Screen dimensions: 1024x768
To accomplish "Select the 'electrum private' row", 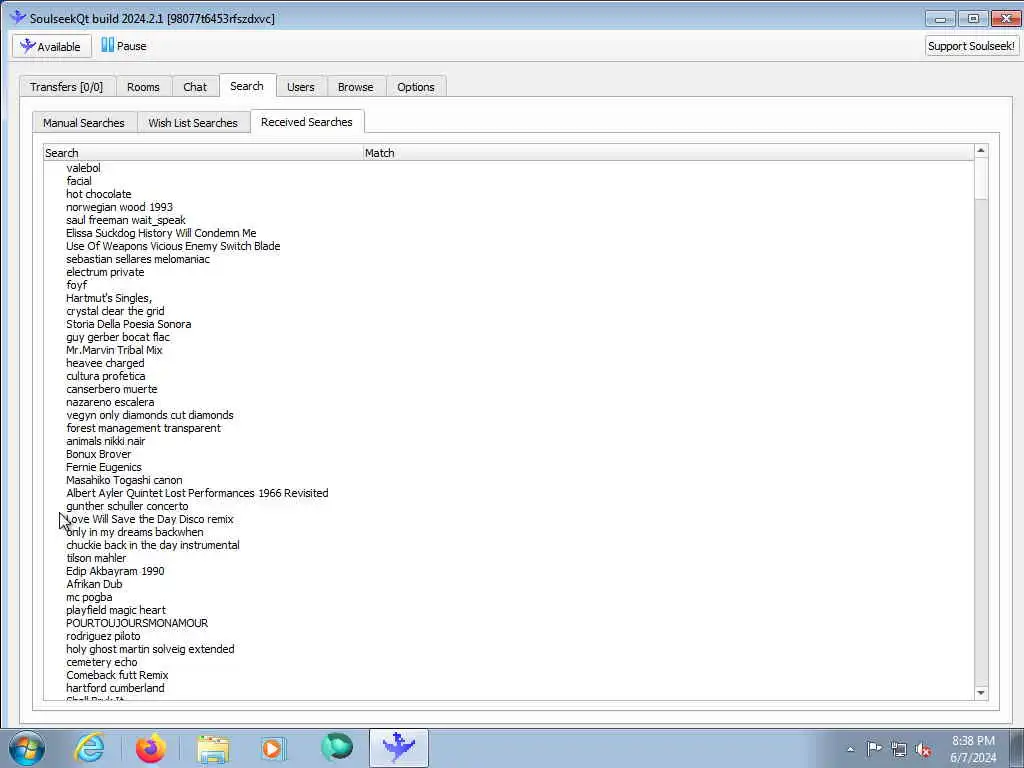I will pos(105,272).
